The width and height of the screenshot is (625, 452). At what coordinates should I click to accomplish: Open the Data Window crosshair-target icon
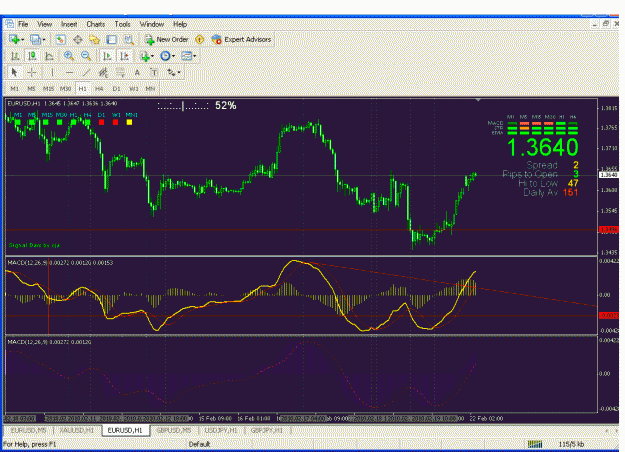(x=78, y=39)
